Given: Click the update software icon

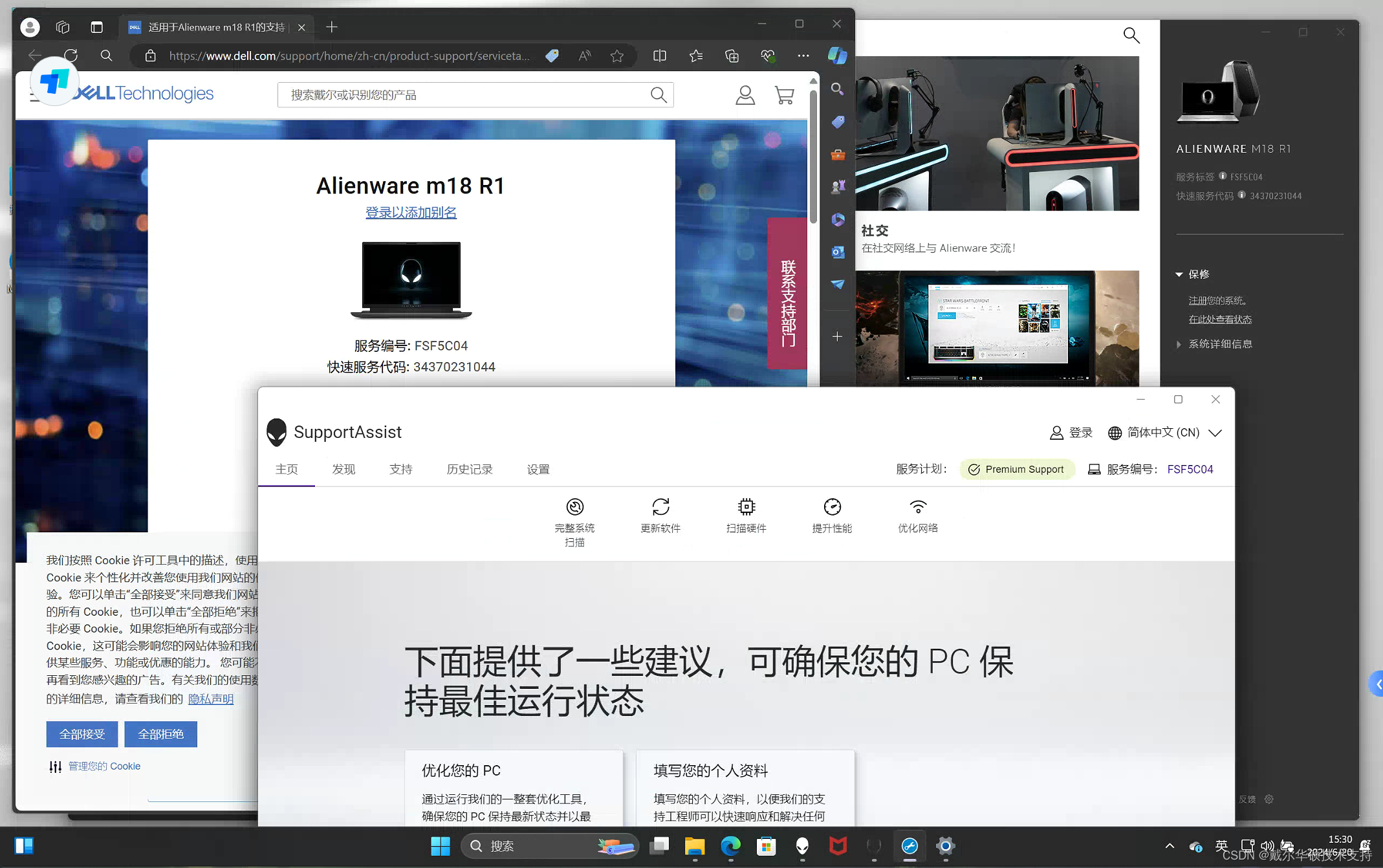Looking at the screenshot, I should pyautogui.click(x=660, y=506).
